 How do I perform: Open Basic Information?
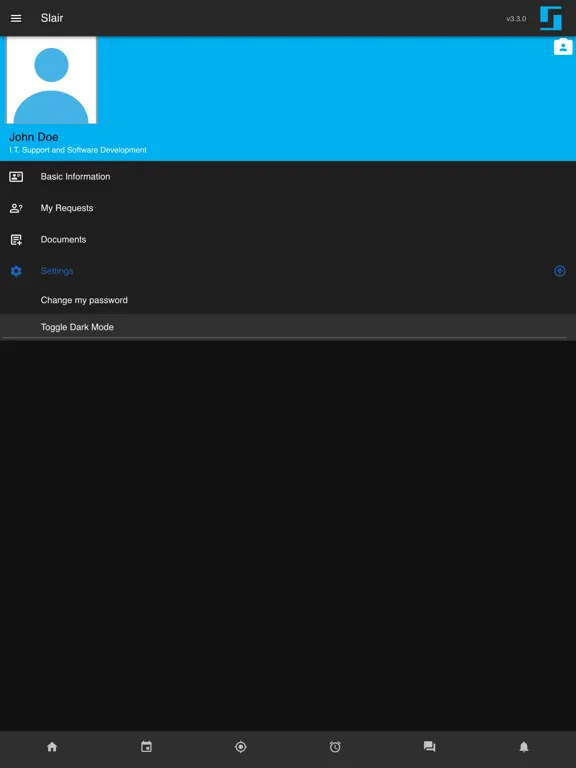pos(288,177)
